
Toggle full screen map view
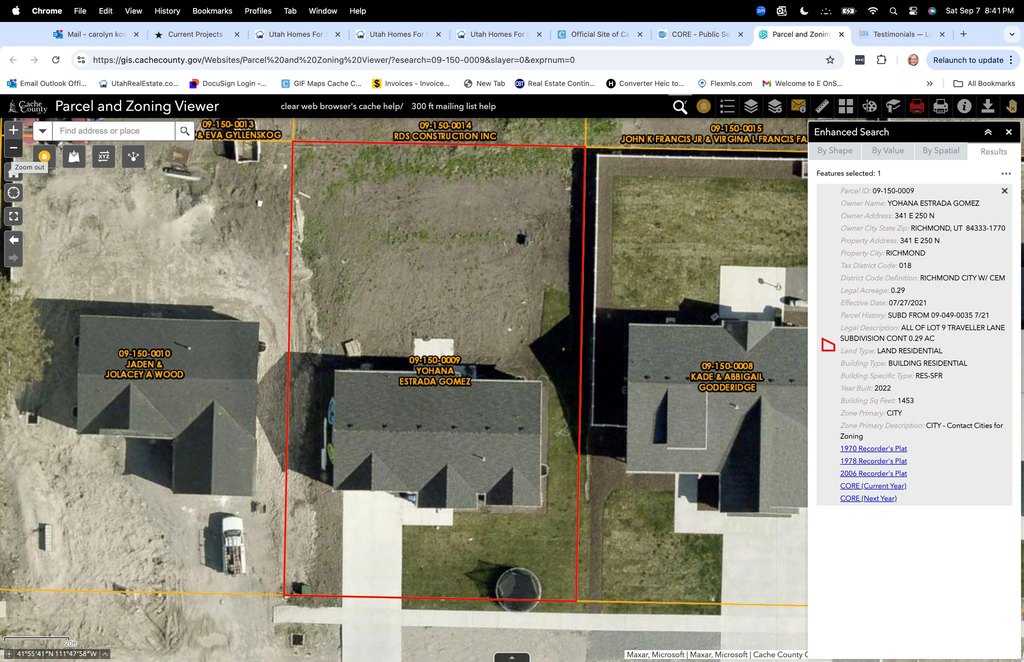point(14,216)
